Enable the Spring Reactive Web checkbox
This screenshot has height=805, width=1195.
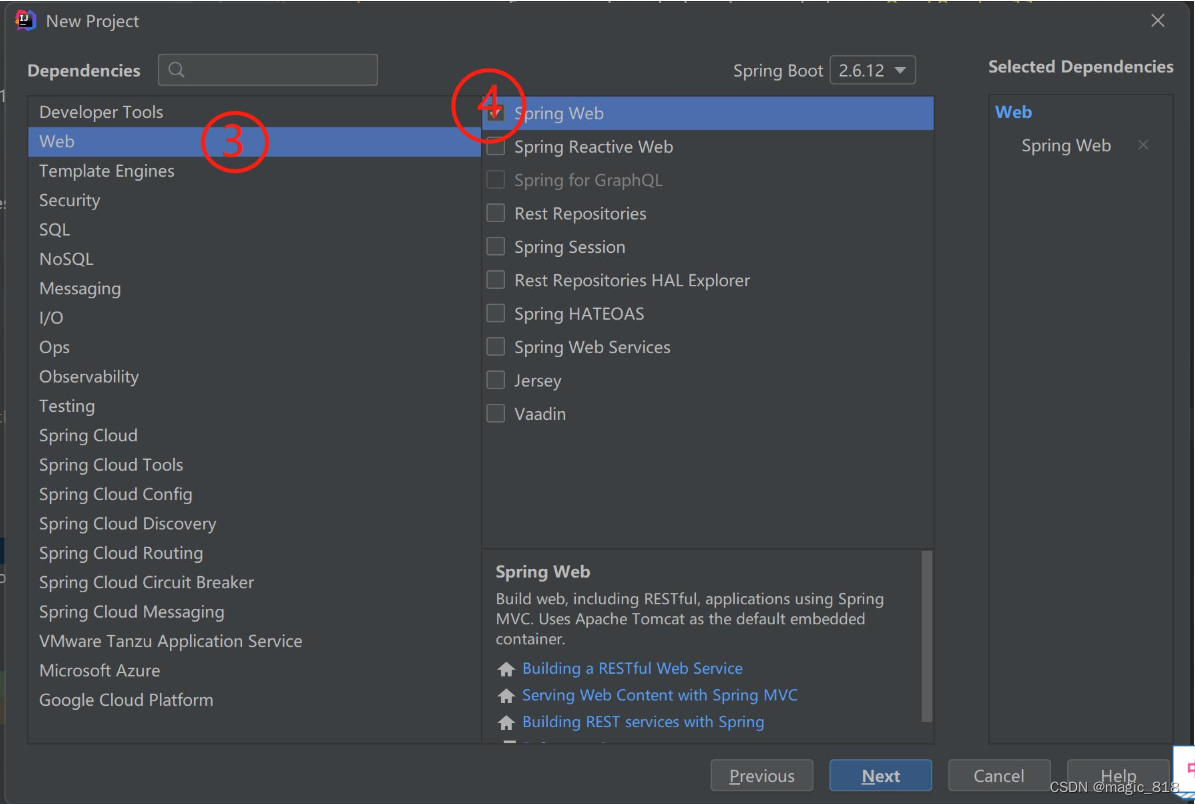[496, 147]
